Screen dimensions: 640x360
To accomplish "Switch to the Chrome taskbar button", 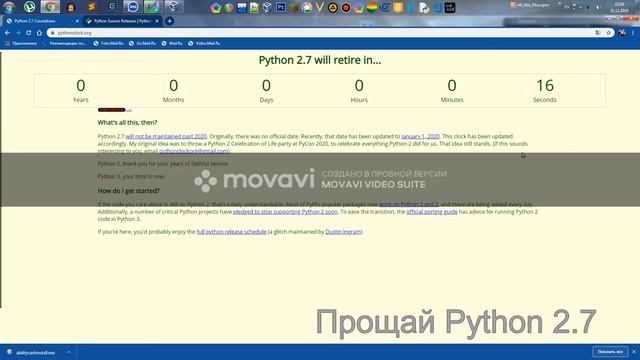I will (50, 7).
